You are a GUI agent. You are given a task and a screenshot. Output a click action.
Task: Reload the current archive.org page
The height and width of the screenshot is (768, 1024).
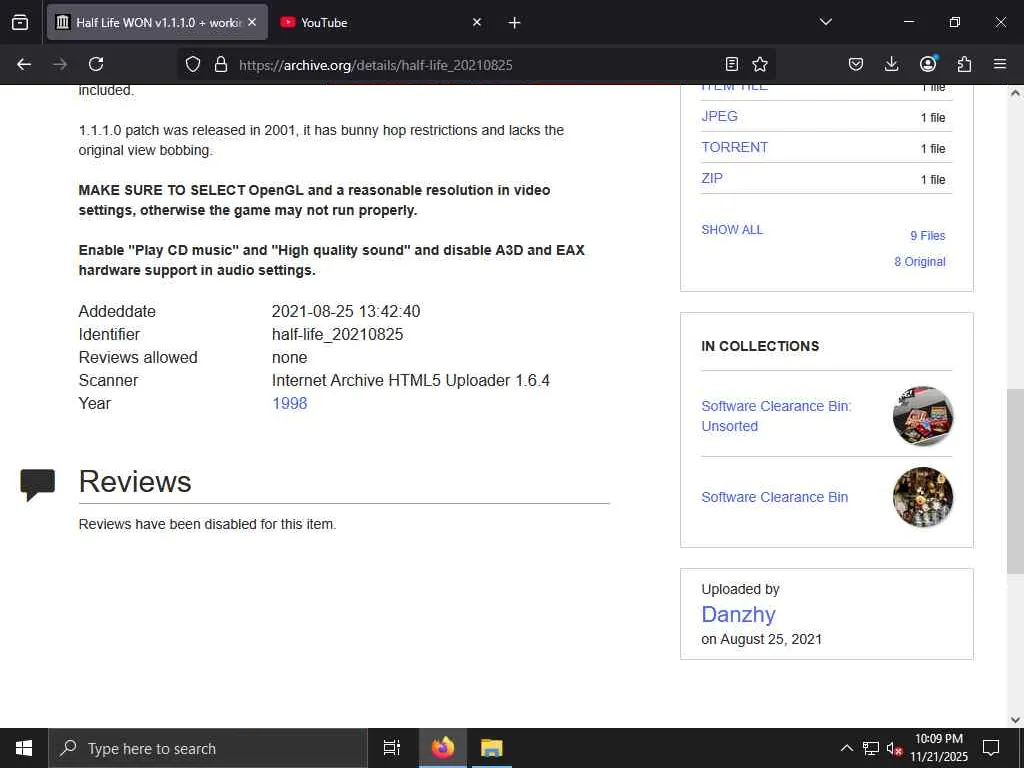96,64
